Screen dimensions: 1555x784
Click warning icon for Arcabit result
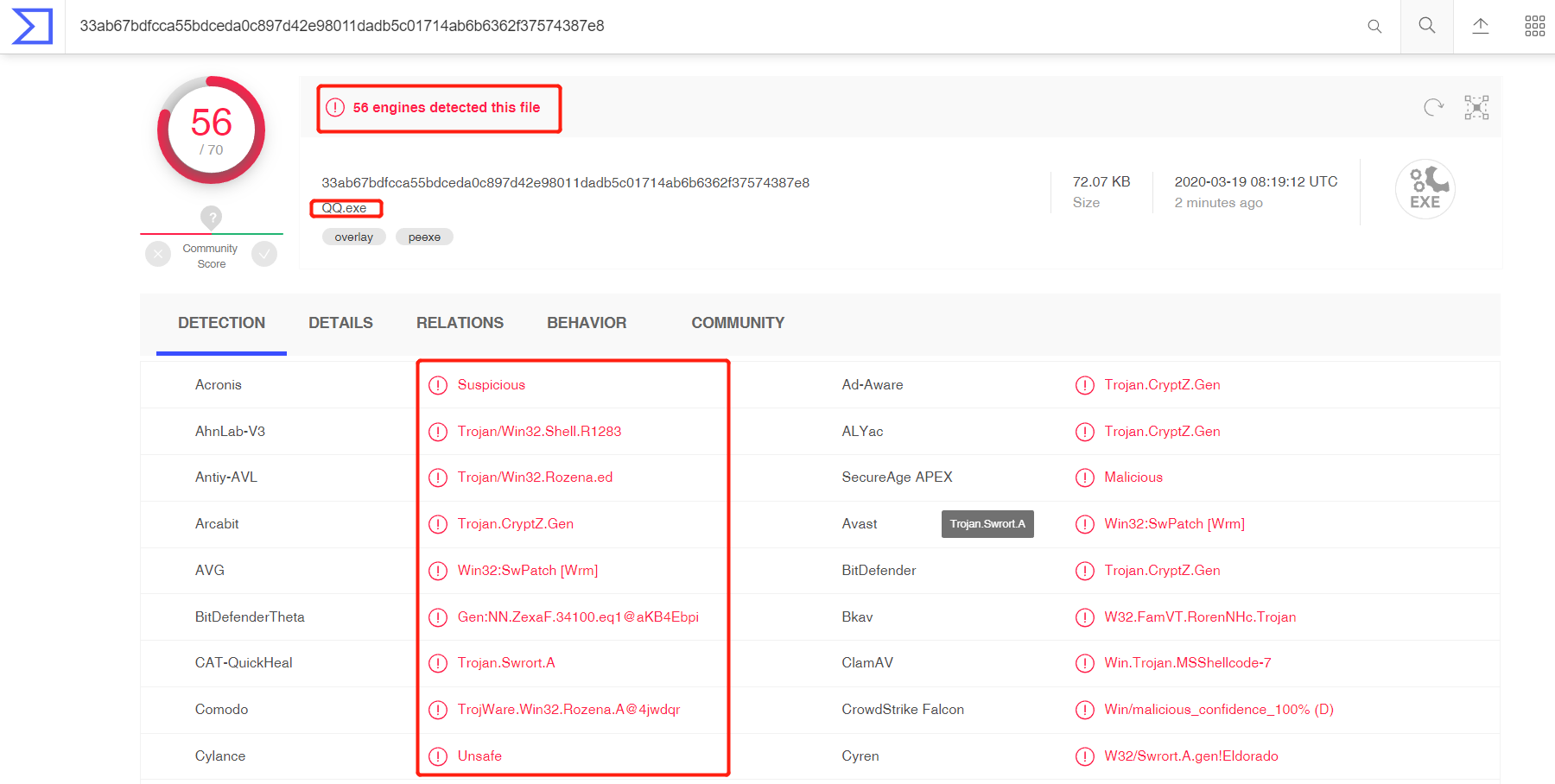438,524
